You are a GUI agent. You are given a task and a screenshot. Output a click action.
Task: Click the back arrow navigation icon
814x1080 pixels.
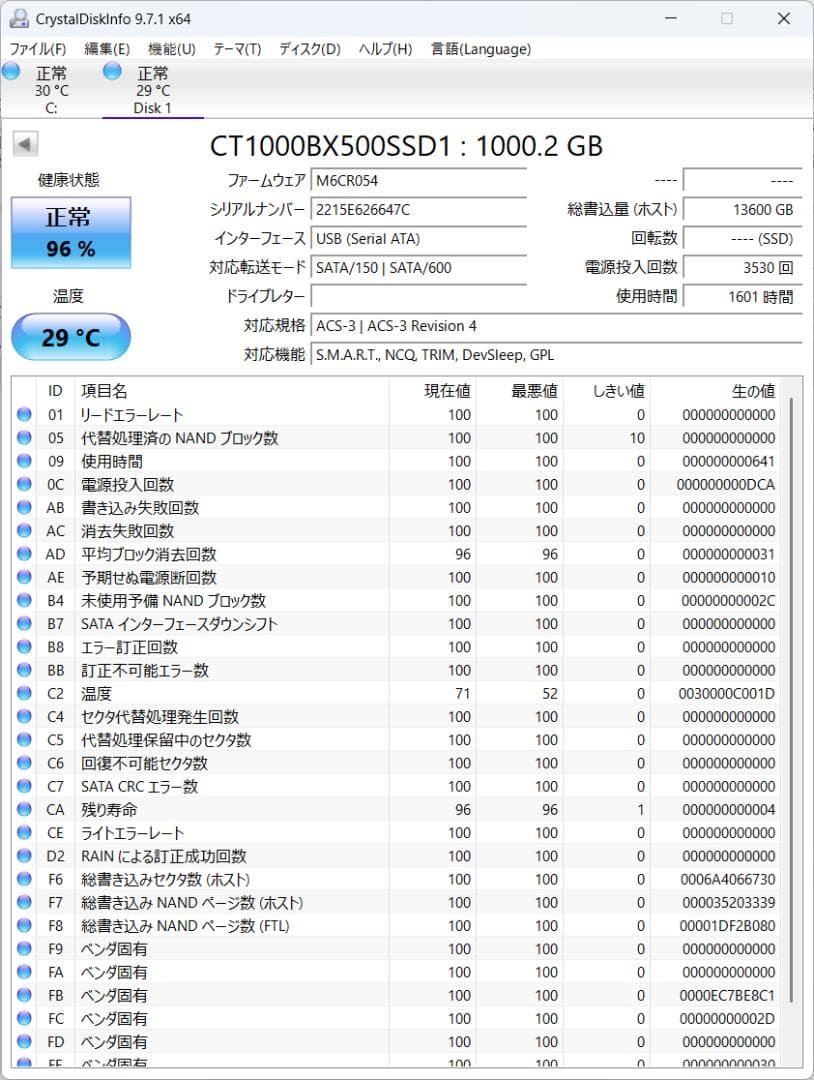click(x=24, y=143)
